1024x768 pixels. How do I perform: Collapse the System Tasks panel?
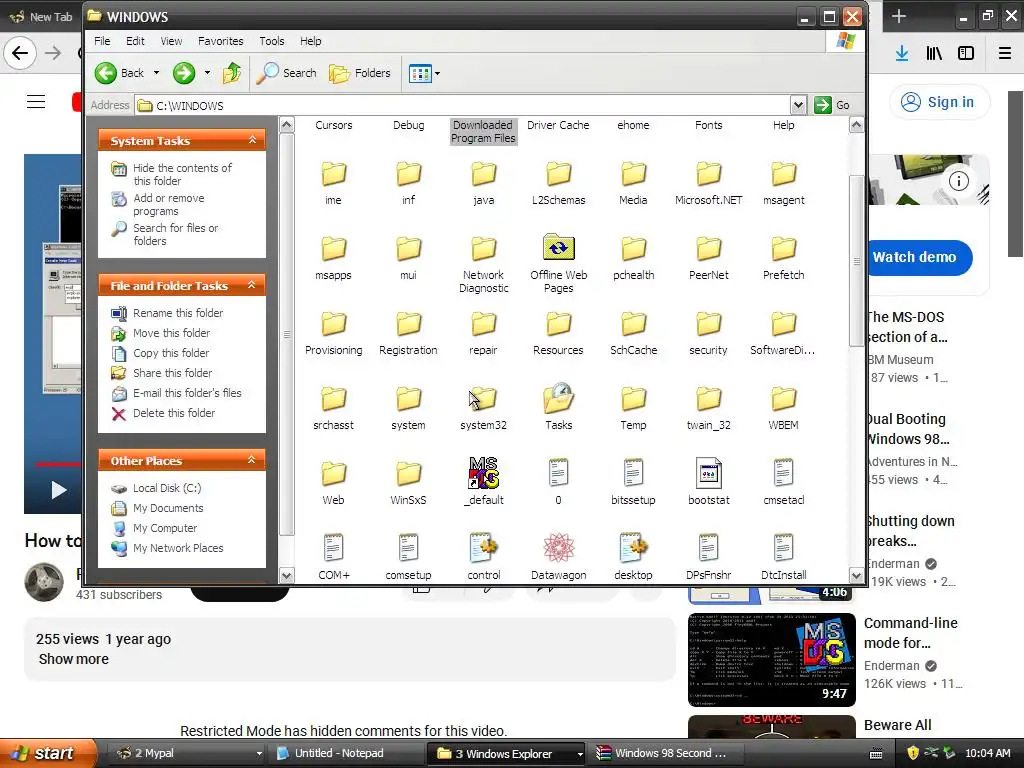click(x=252, y=140)
